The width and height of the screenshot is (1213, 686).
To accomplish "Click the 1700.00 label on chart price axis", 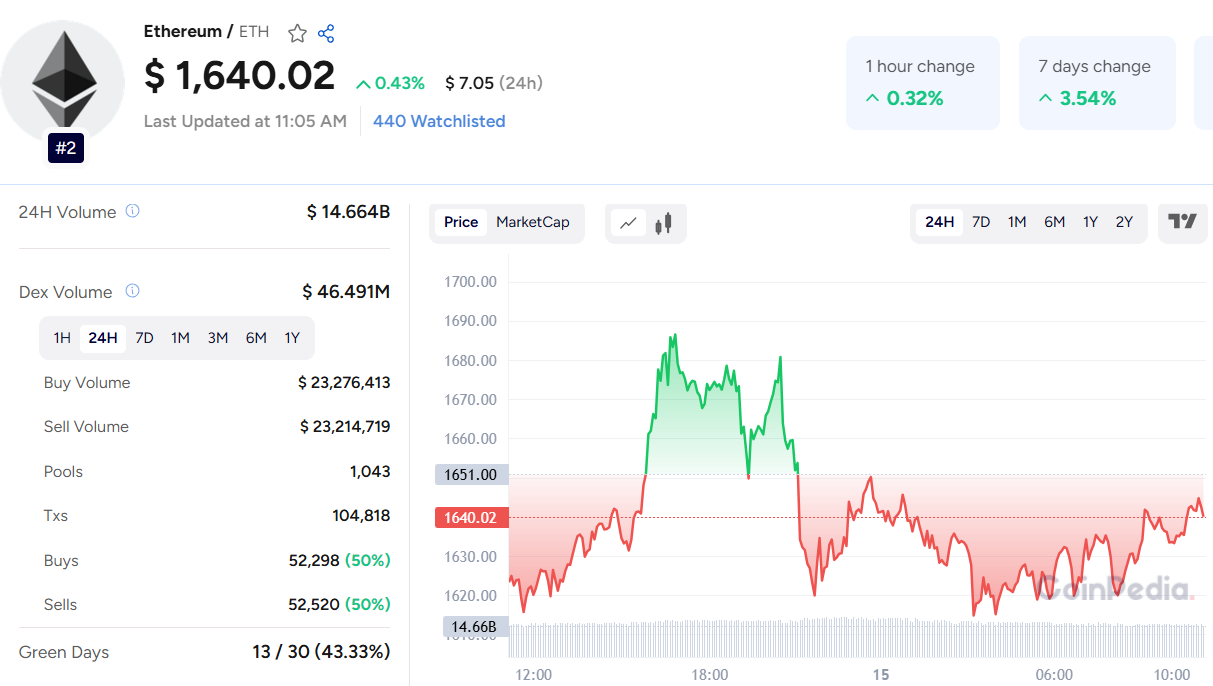I will pyautogui.click(x=470, y=282).
